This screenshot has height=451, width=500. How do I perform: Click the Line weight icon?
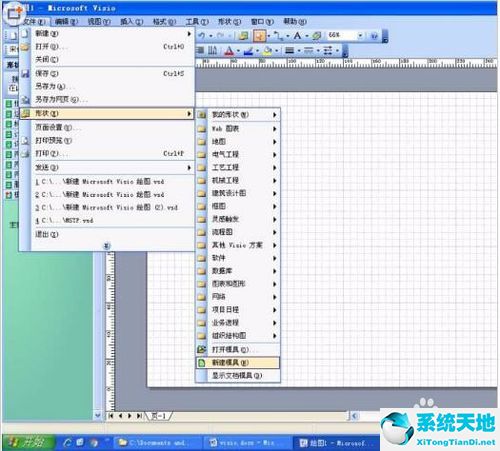pos(290,50)
